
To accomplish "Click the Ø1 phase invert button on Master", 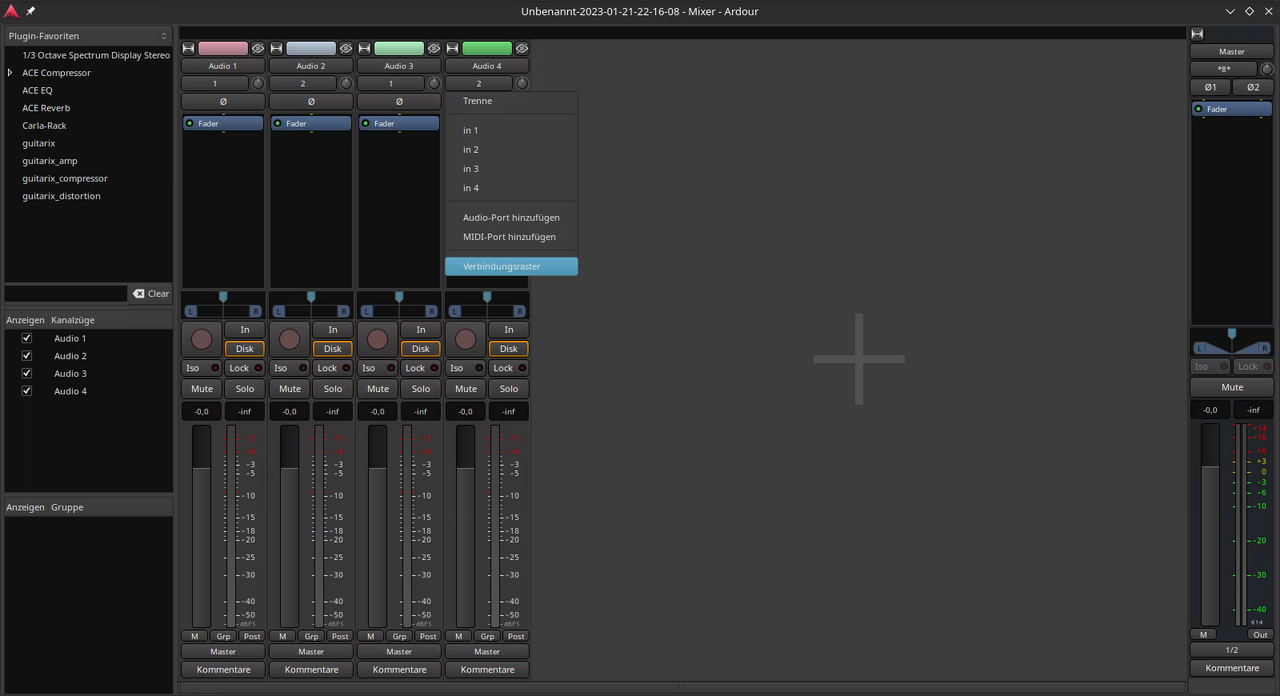I will (x=1210, y=88).
